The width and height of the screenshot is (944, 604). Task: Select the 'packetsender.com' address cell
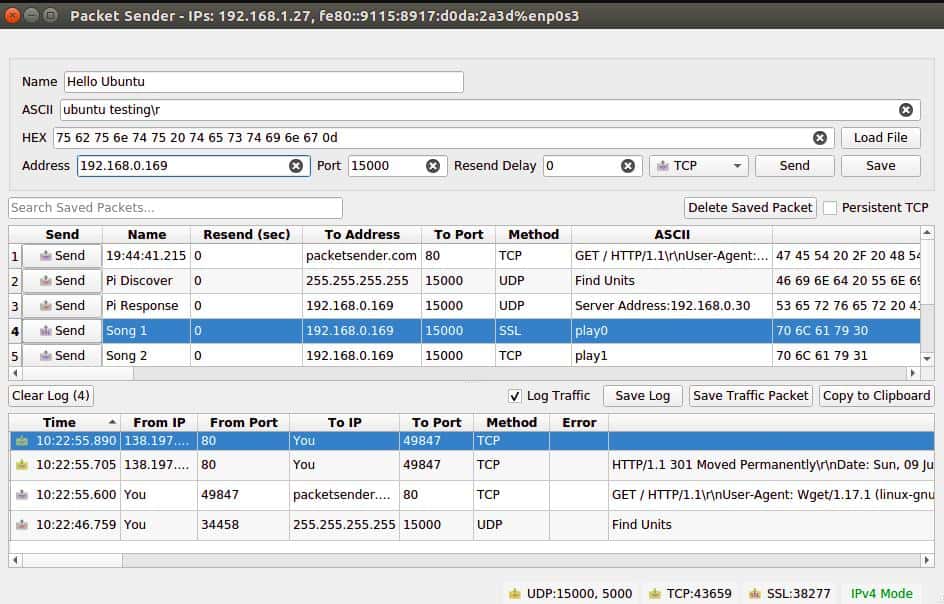click(x=361, y=256)
